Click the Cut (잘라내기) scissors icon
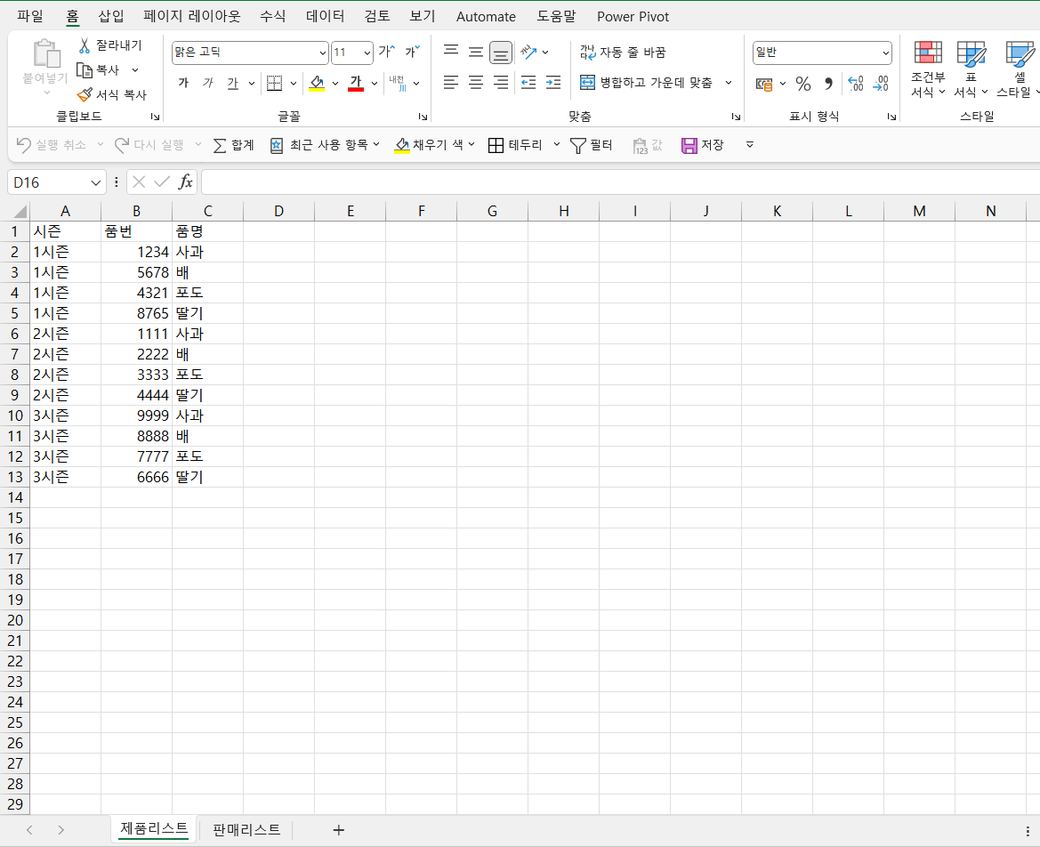Image resolution: width=1040 pixels, height=847 pixels. (x=85, y=46)
